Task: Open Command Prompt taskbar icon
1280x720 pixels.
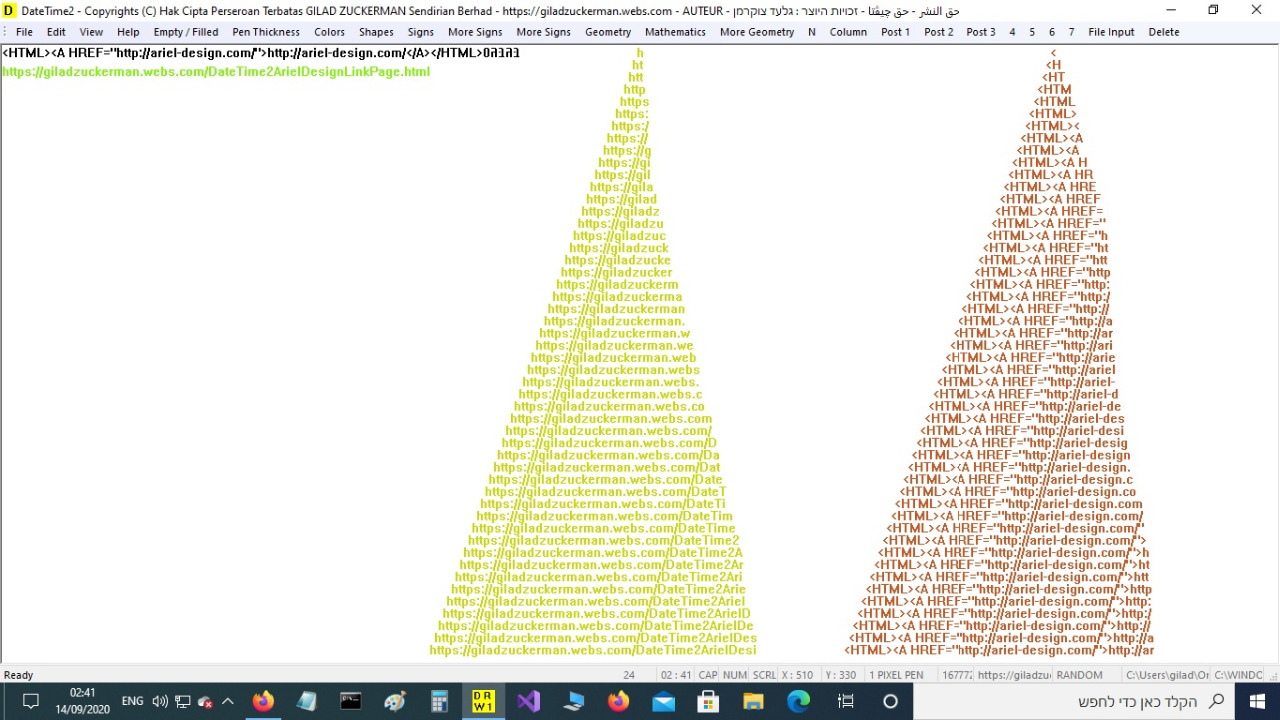Action: pyautogui.click(x=351, y=701)
